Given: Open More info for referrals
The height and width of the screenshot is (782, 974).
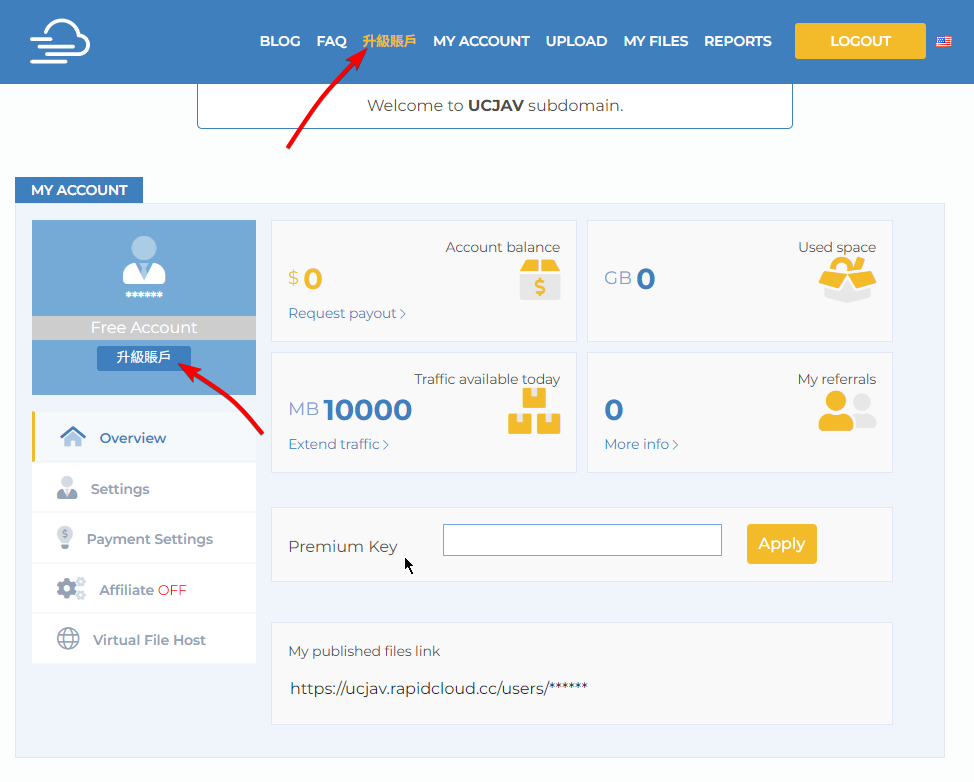Looking at the screenshot, I should click(640, 444).
